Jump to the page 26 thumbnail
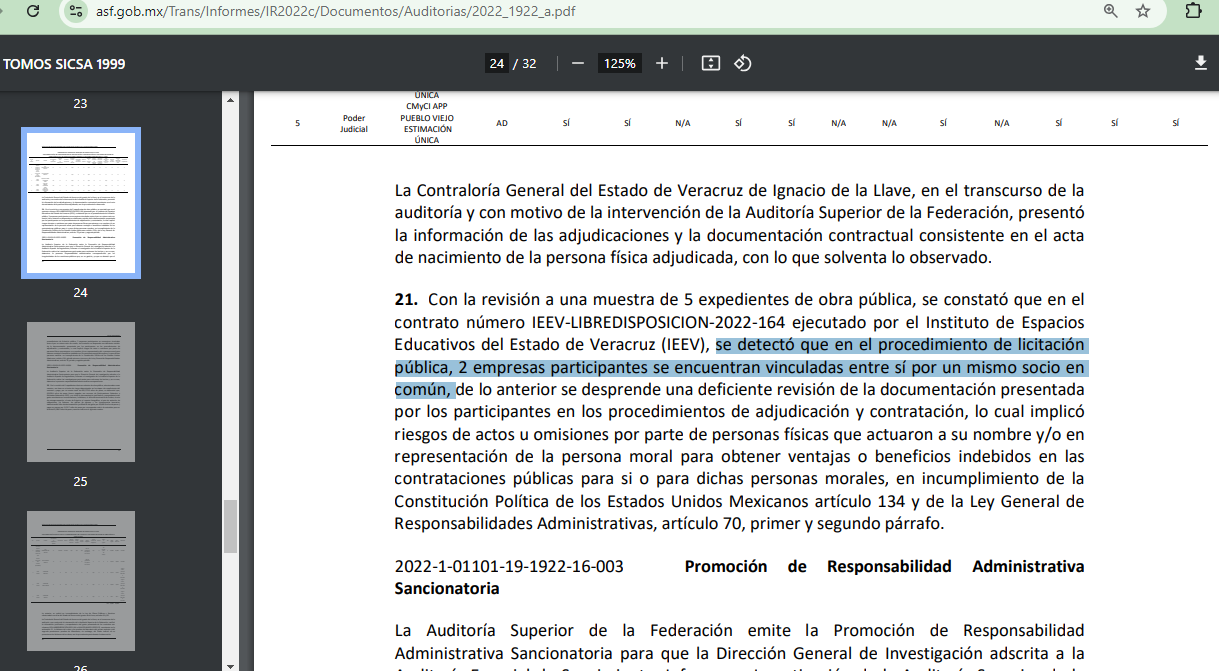Screen dimensions: 1219x671 (x=81, y=581)
